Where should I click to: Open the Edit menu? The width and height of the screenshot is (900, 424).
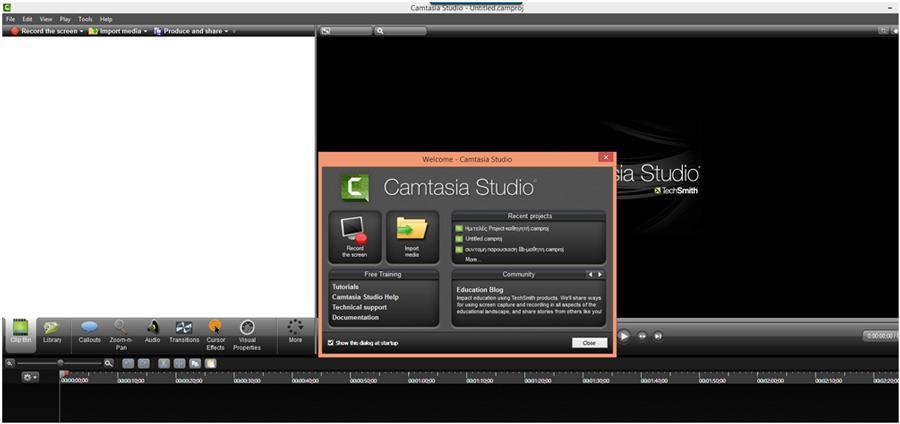(x=28, y=19)
